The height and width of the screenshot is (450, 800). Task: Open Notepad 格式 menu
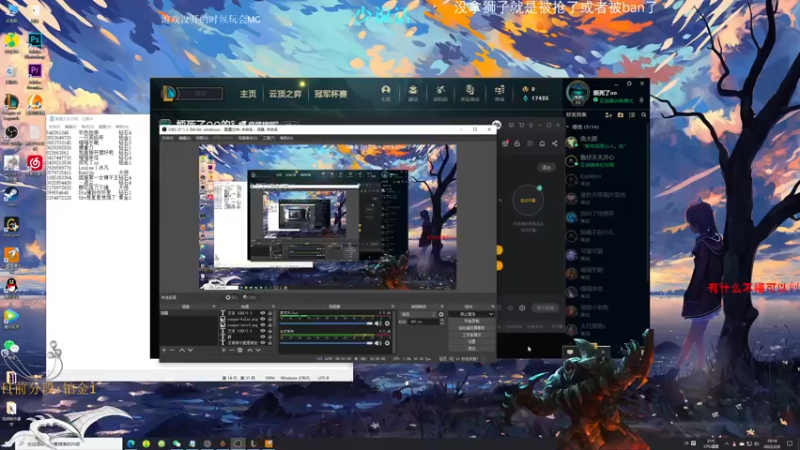pos(87,127)
